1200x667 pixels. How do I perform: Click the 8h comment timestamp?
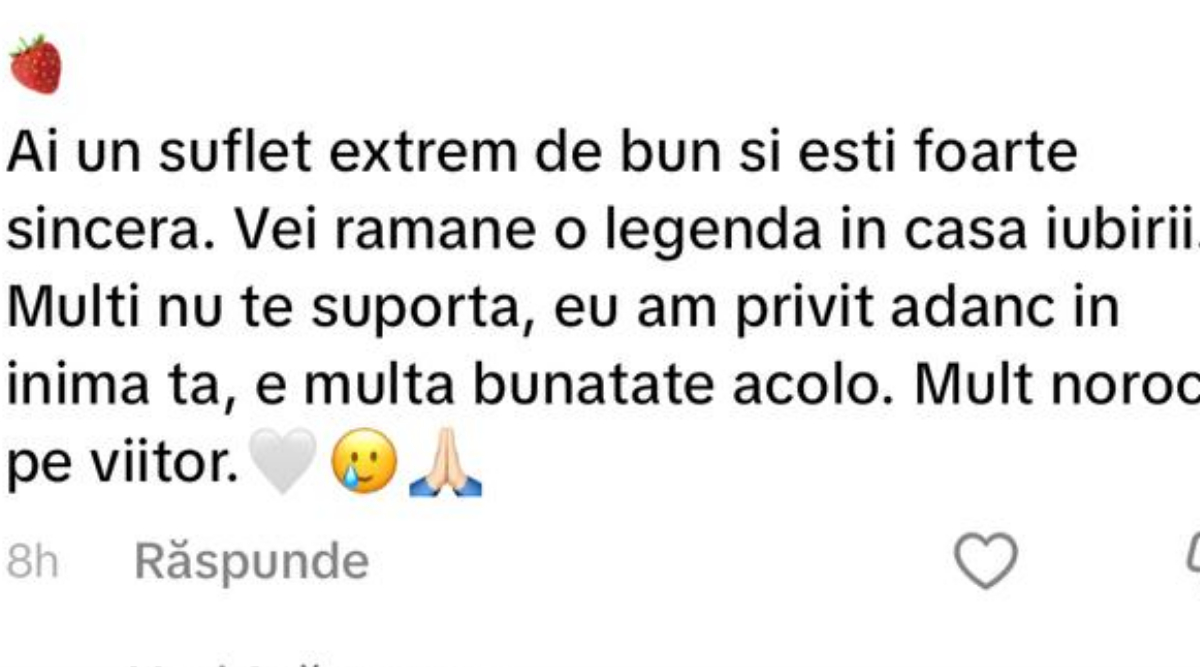pos(32,562)
